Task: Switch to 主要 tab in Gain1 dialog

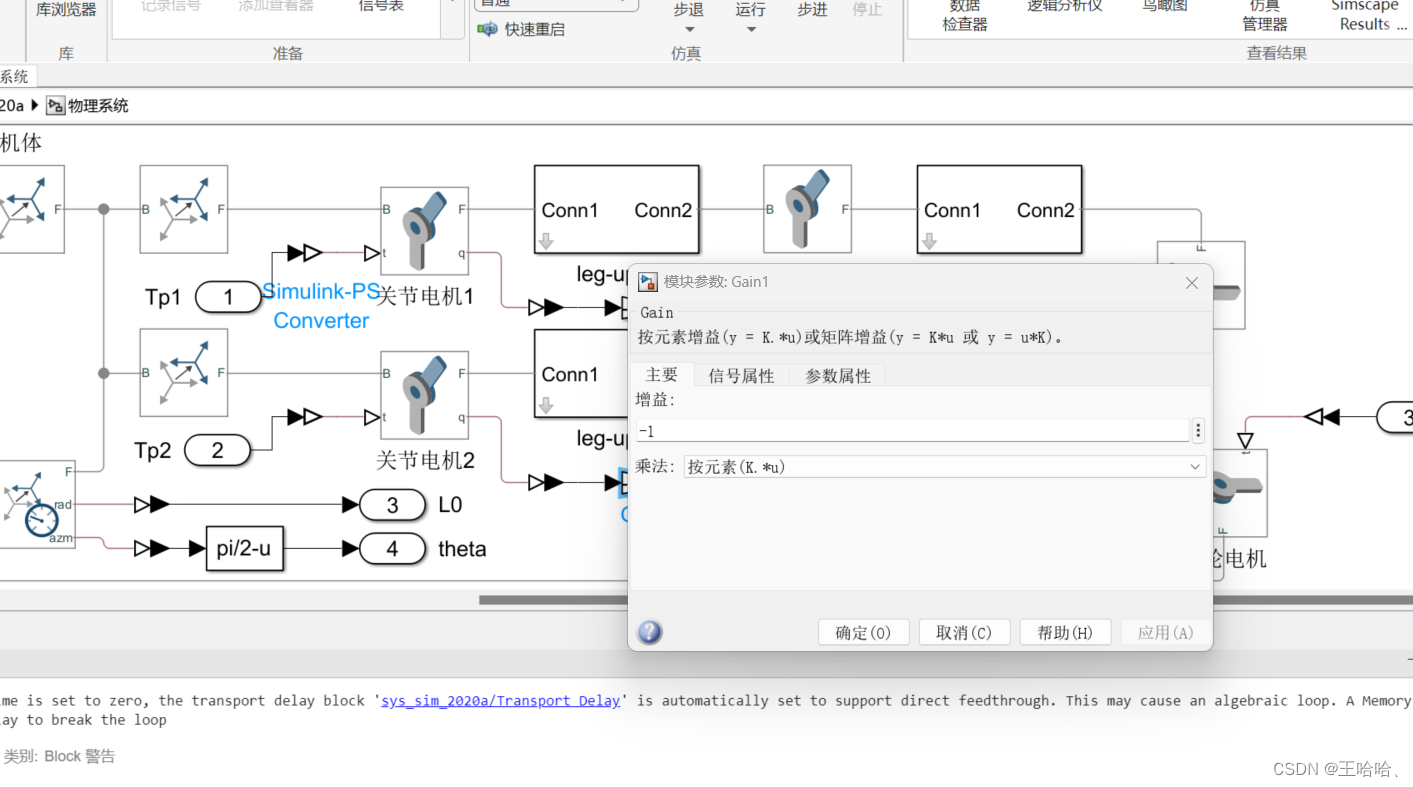Action: pos(661,375)
